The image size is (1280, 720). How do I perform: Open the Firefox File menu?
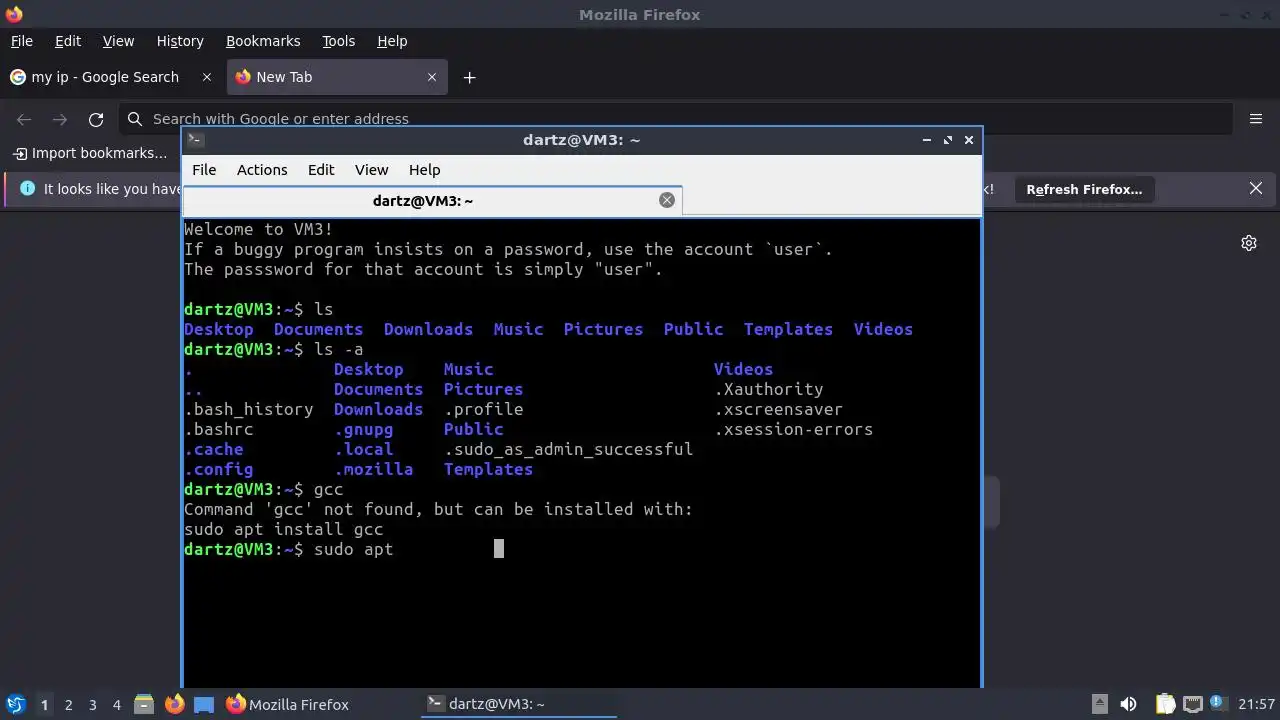pyautogui.click(x=21, y=41)
